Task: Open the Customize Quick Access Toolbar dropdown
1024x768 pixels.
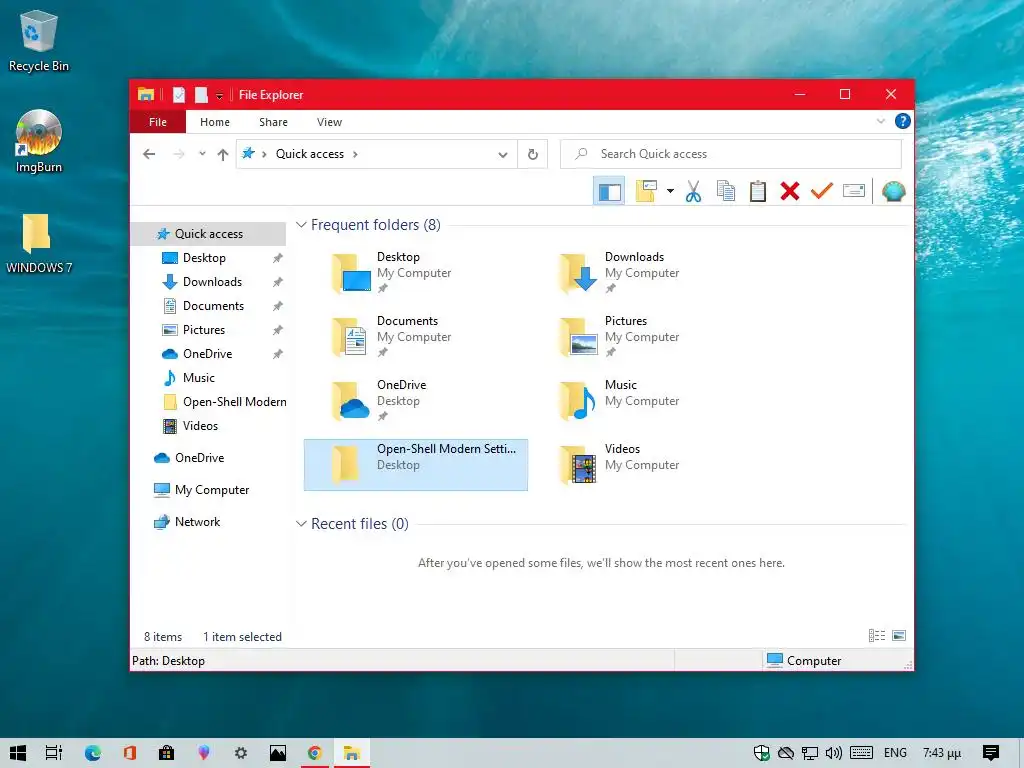Action: pyautogui.click(x=219, y=95)
